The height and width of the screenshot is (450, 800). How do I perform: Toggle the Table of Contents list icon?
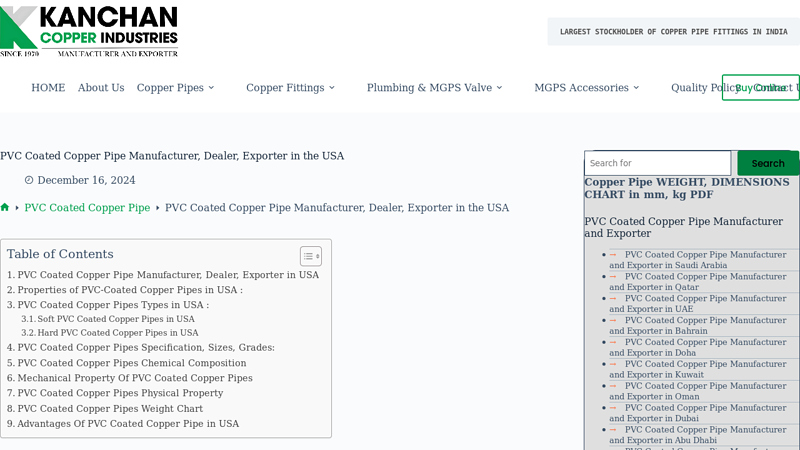coord(310,256)
